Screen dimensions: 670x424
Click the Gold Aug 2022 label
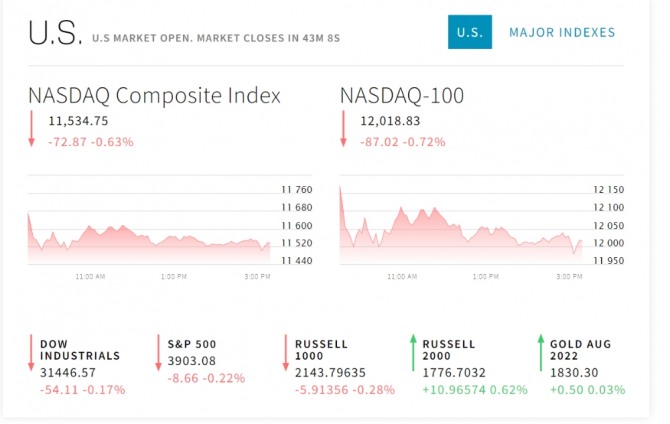pos(580,349)
